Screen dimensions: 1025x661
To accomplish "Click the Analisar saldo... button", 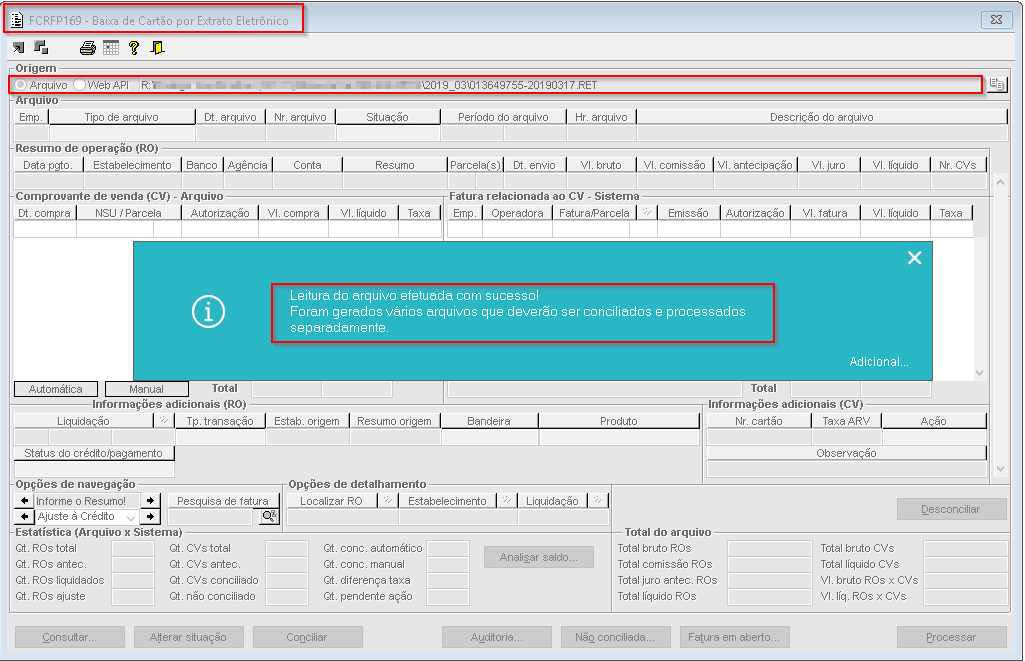I will [539, 557].
